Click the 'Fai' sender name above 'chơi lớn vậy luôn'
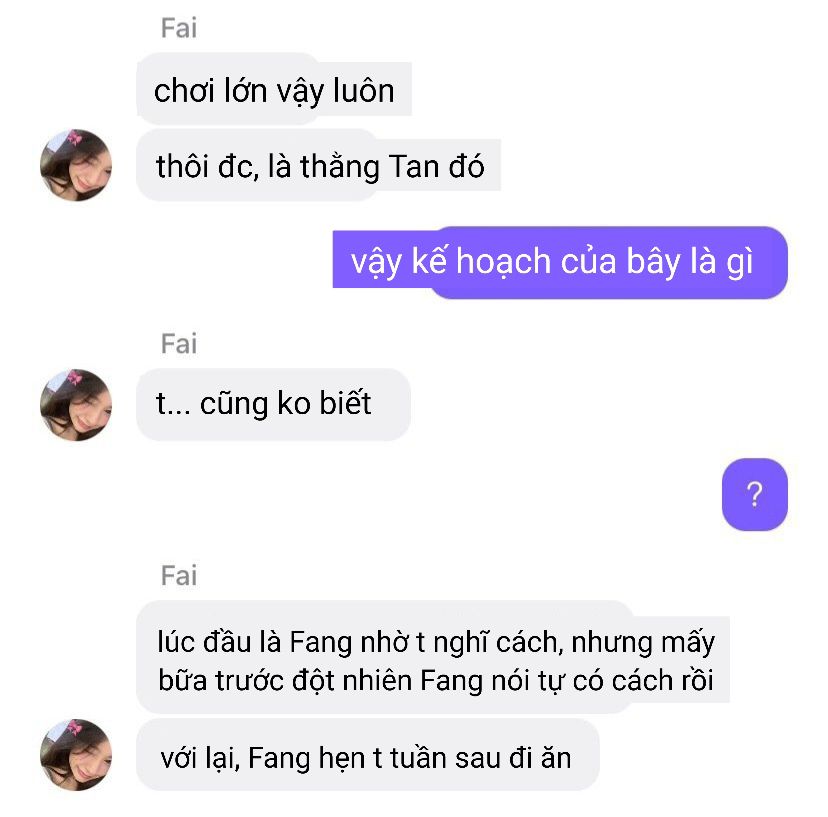This screenshot has height=817, width=828. (179, 28)
